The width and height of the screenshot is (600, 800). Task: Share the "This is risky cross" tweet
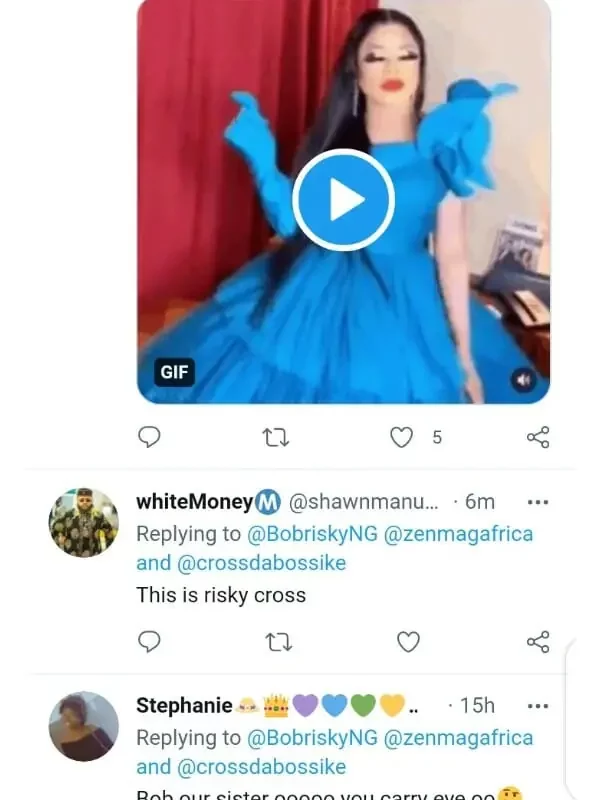(x=538, y=641)
